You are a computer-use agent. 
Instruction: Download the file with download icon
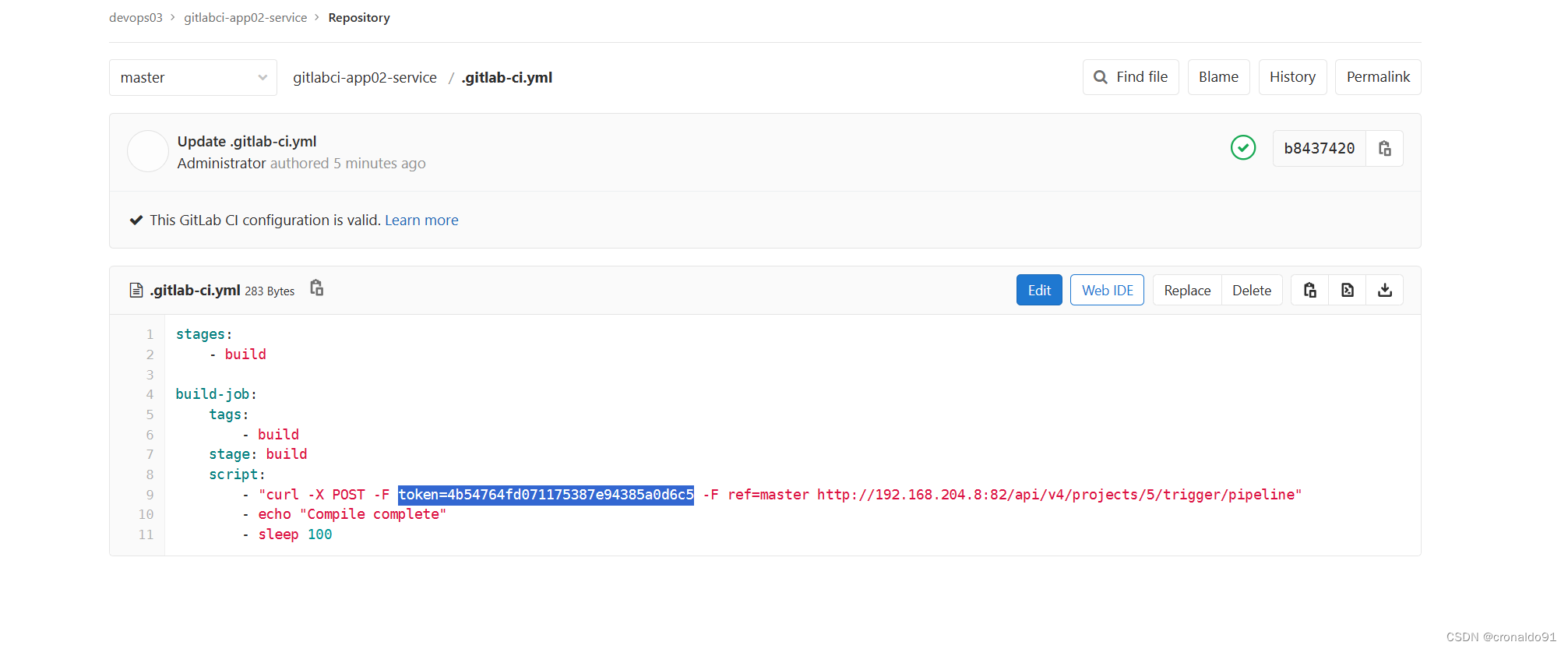tap(1385, 290)
